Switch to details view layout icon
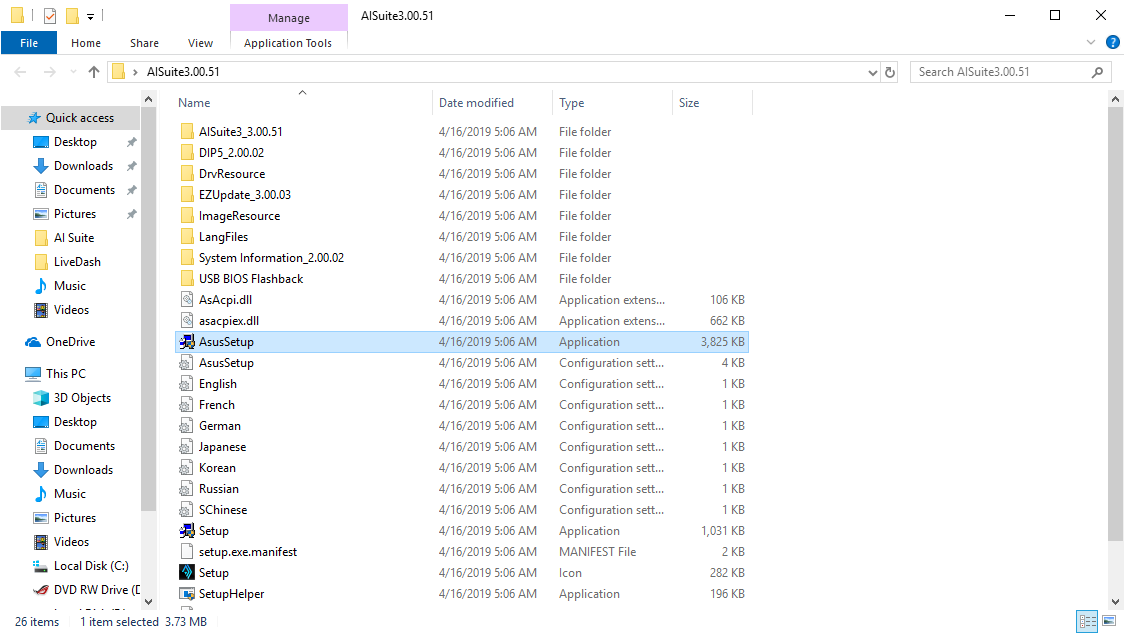The image size is (1125, 634). [1088, 621]
